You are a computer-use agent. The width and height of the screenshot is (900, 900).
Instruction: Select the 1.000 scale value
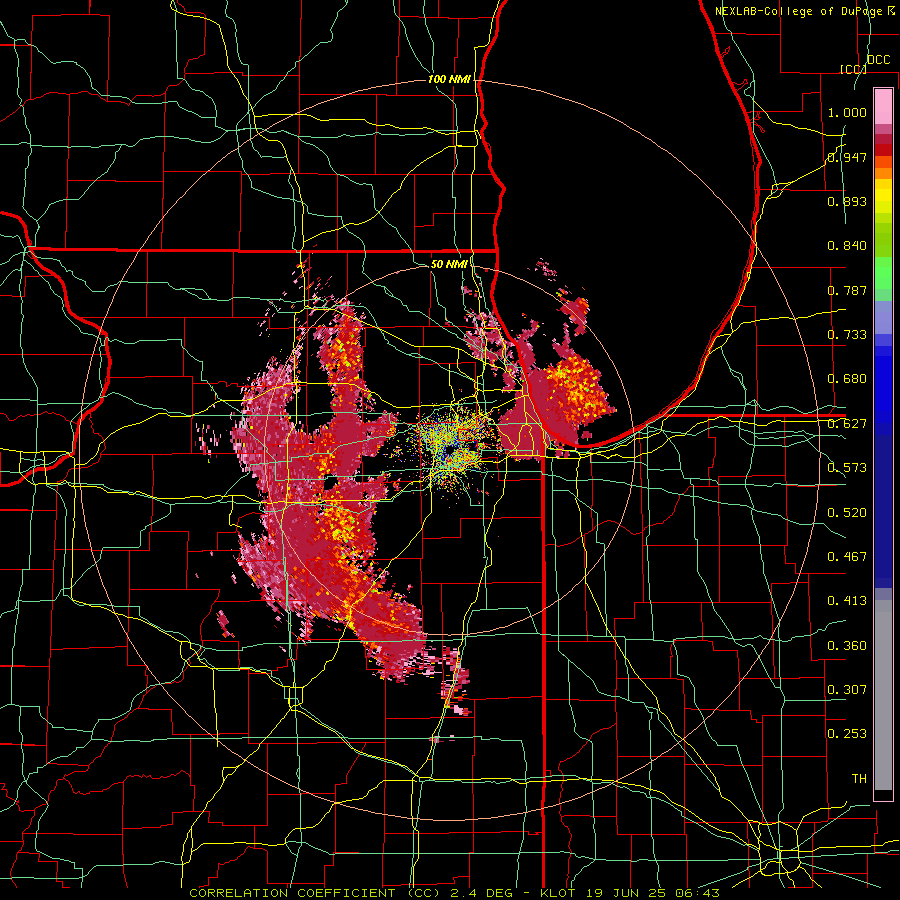click(847, 112)
